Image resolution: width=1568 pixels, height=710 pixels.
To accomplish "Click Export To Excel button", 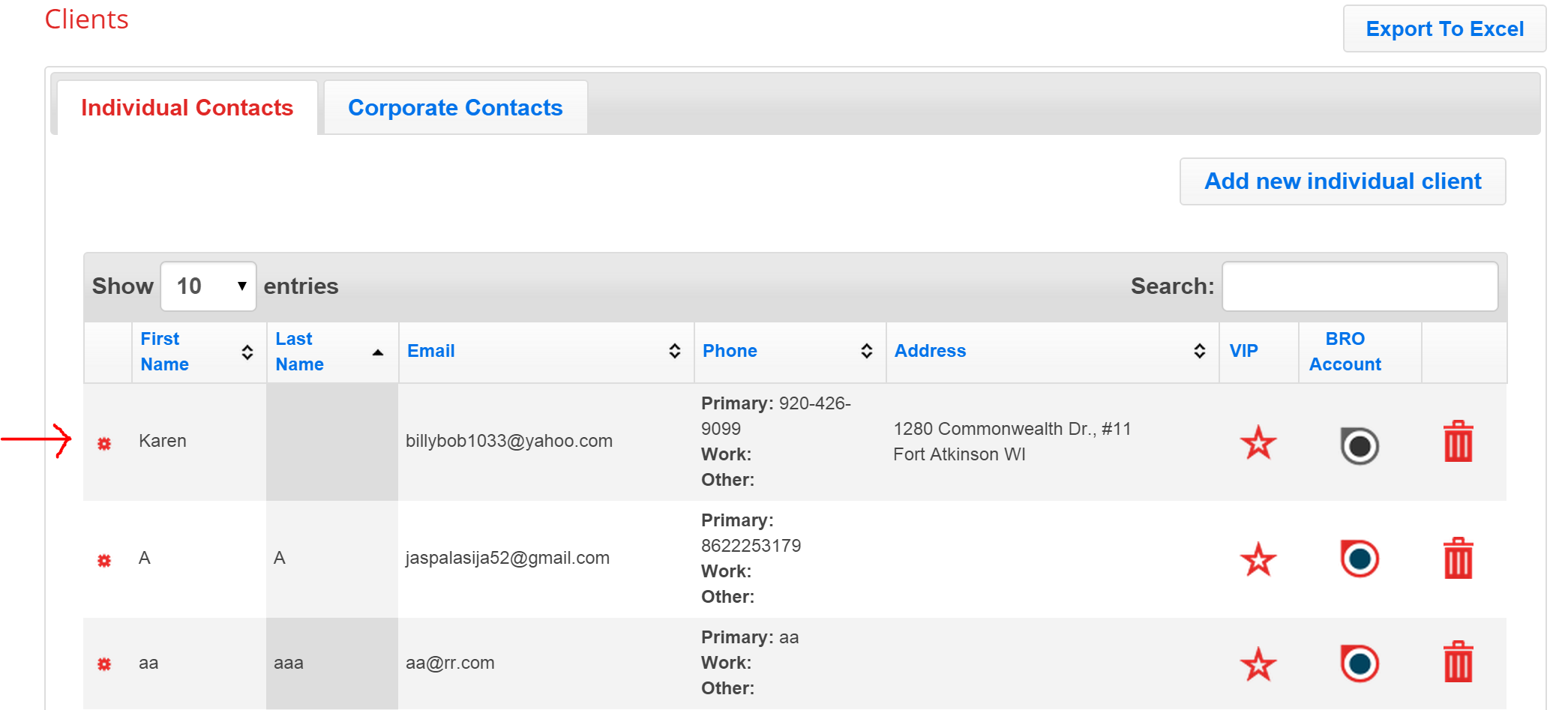I will tap(1444, 29).
